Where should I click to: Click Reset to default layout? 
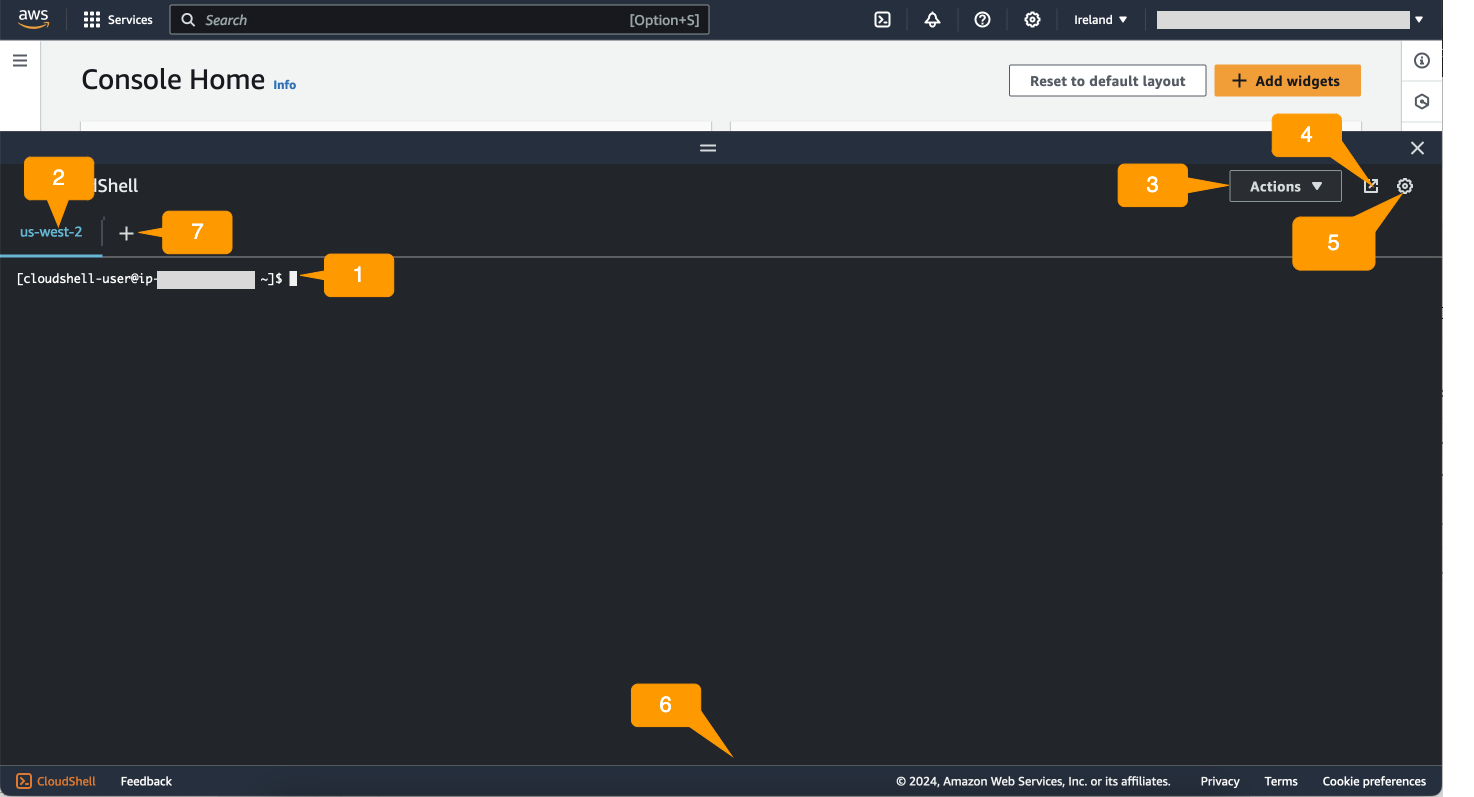pos(1107,81)
